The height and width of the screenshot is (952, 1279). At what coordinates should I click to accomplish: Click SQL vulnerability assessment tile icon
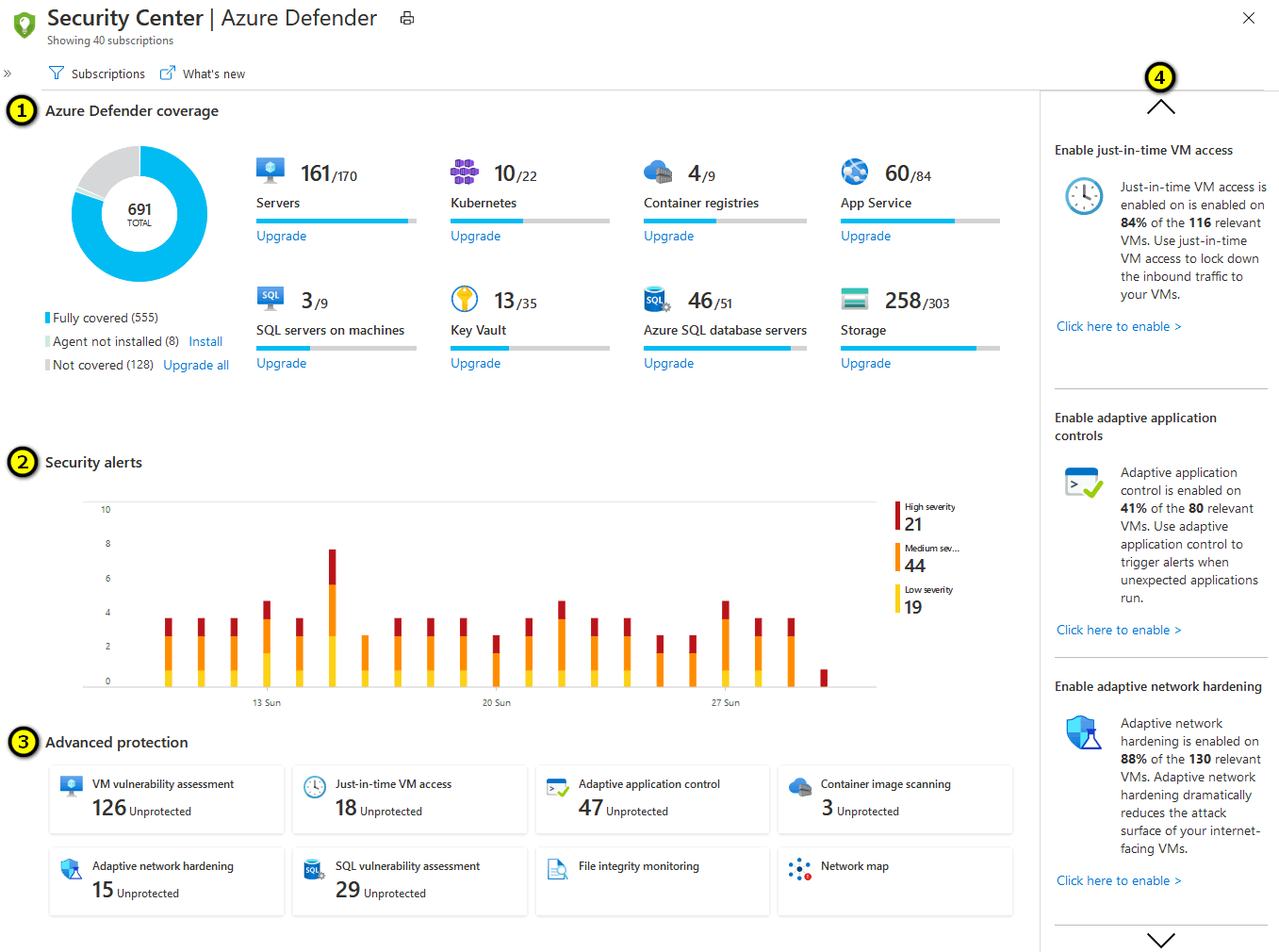[x=314, y=869]
